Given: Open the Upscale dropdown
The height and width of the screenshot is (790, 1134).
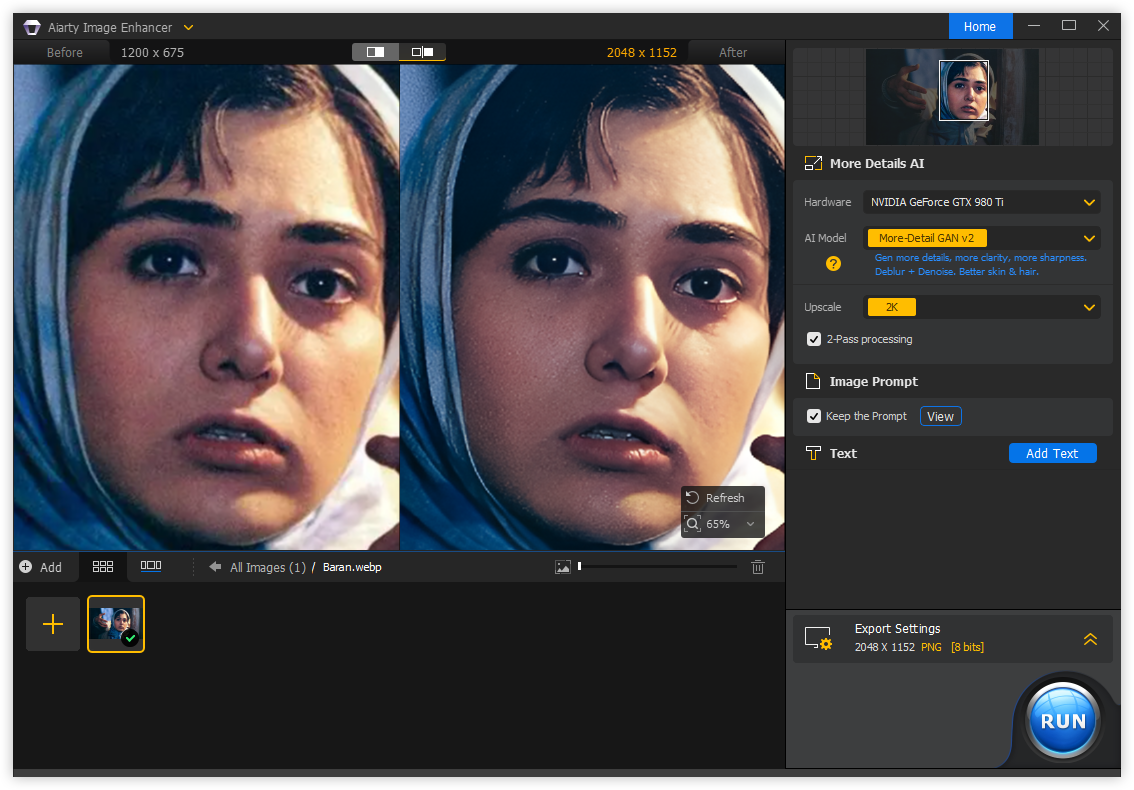Looking at the screenshot, I should (x=981, y=307).
